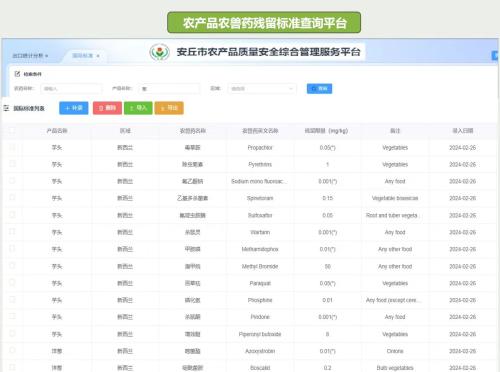Switch to the export statistics analysis tab
Image resolution: width=500 pixels, height=372 pixels.
(28, 56)
